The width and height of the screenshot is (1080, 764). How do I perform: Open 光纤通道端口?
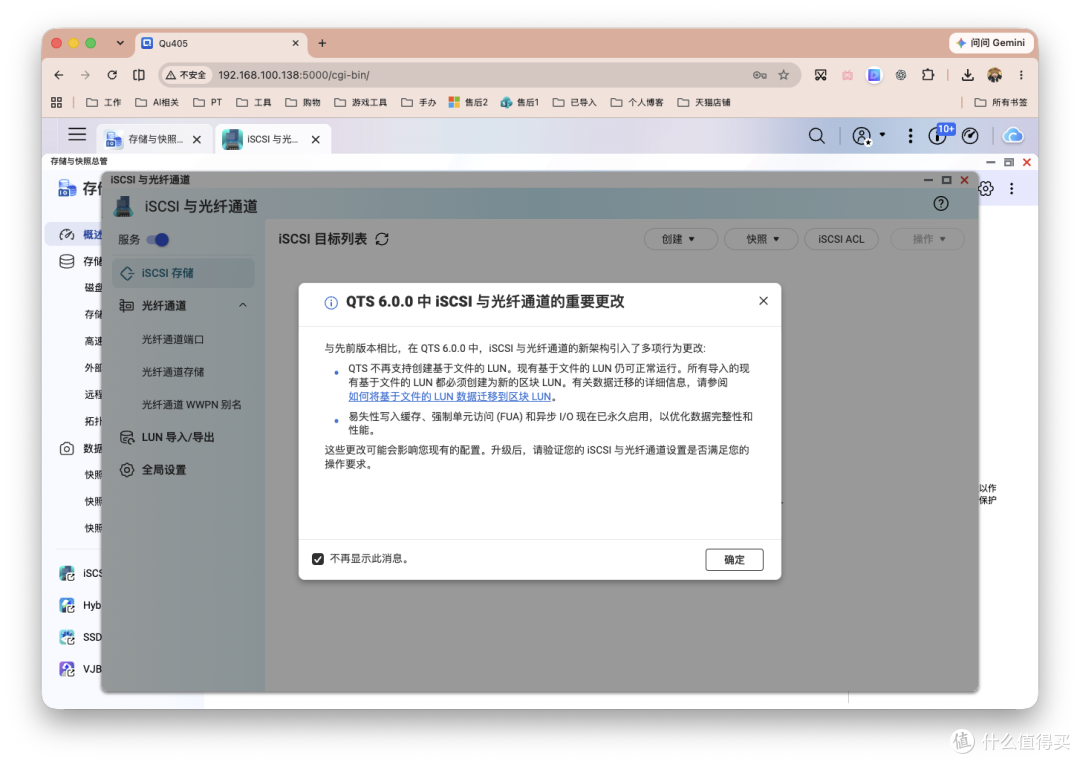(x=172, y=339)
